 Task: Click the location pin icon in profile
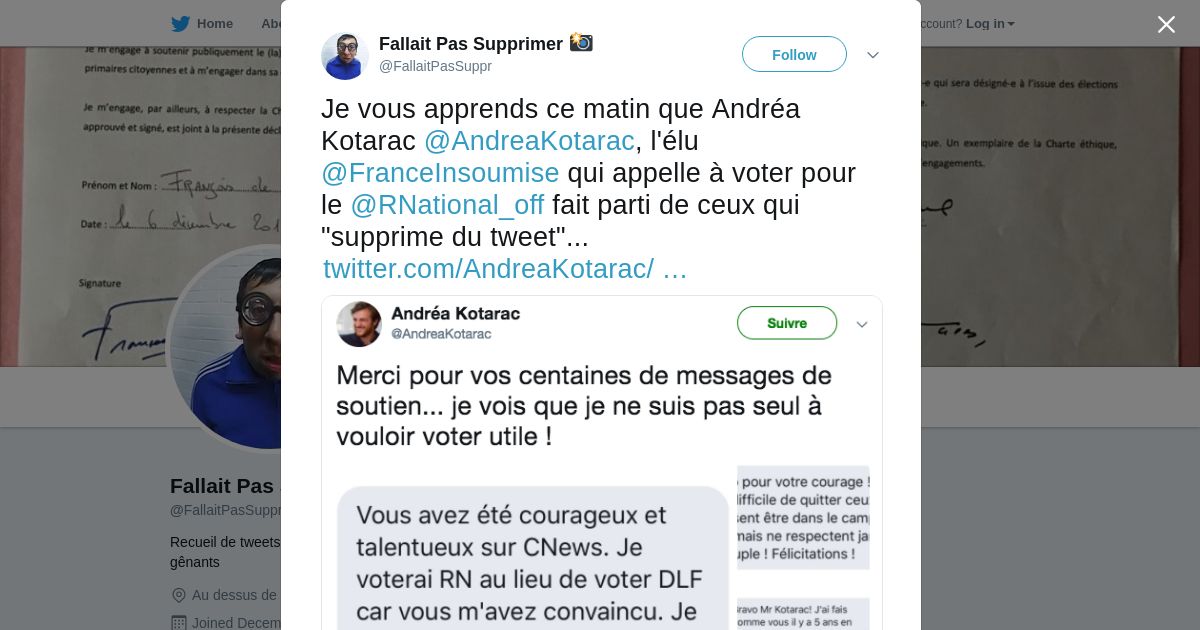click(x=179, y=595)
